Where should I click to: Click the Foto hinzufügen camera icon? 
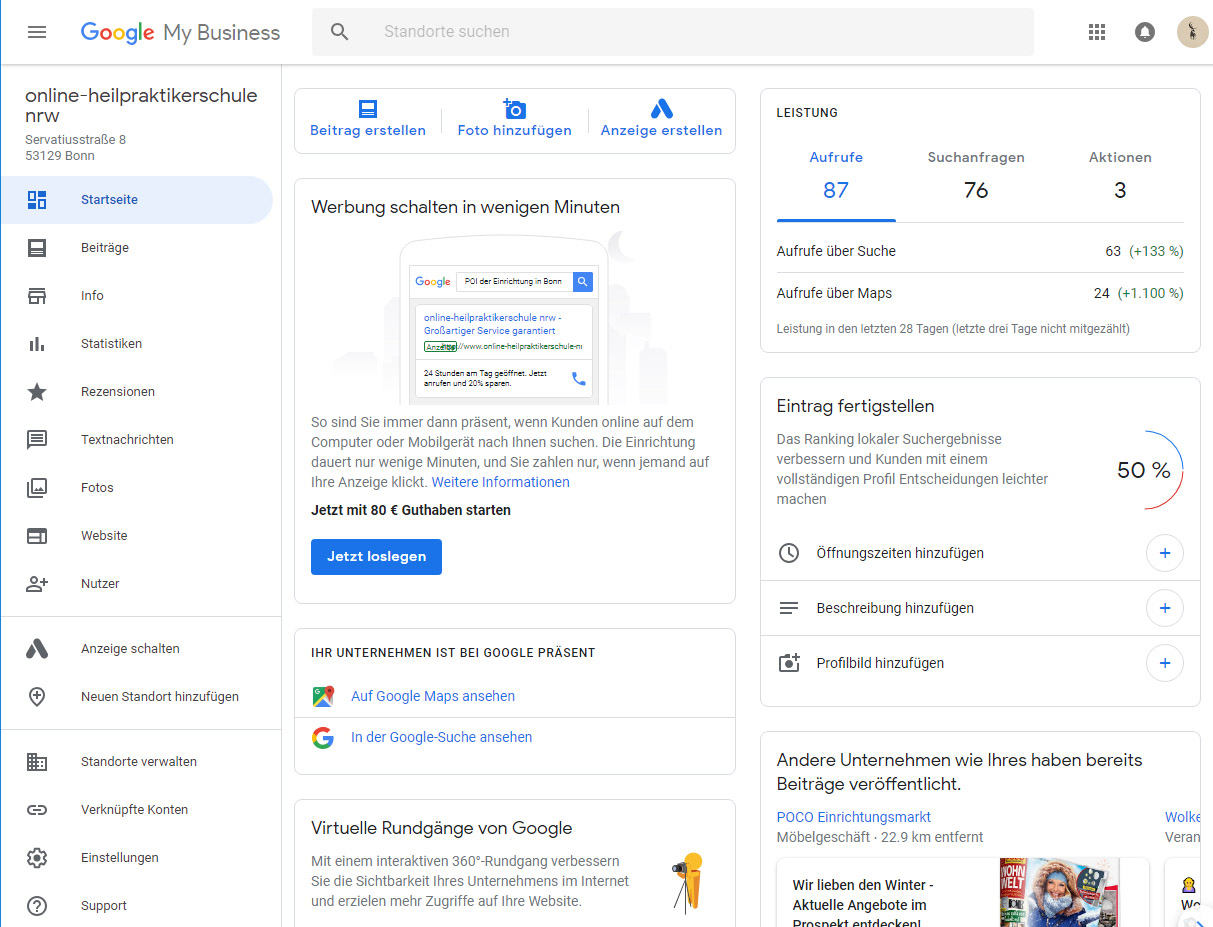coord(514,108)
